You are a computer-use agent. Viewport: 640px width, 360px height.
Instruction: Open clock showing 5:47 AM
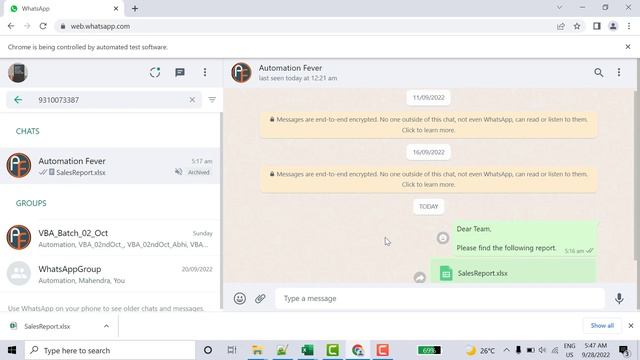tap(596, 350)
